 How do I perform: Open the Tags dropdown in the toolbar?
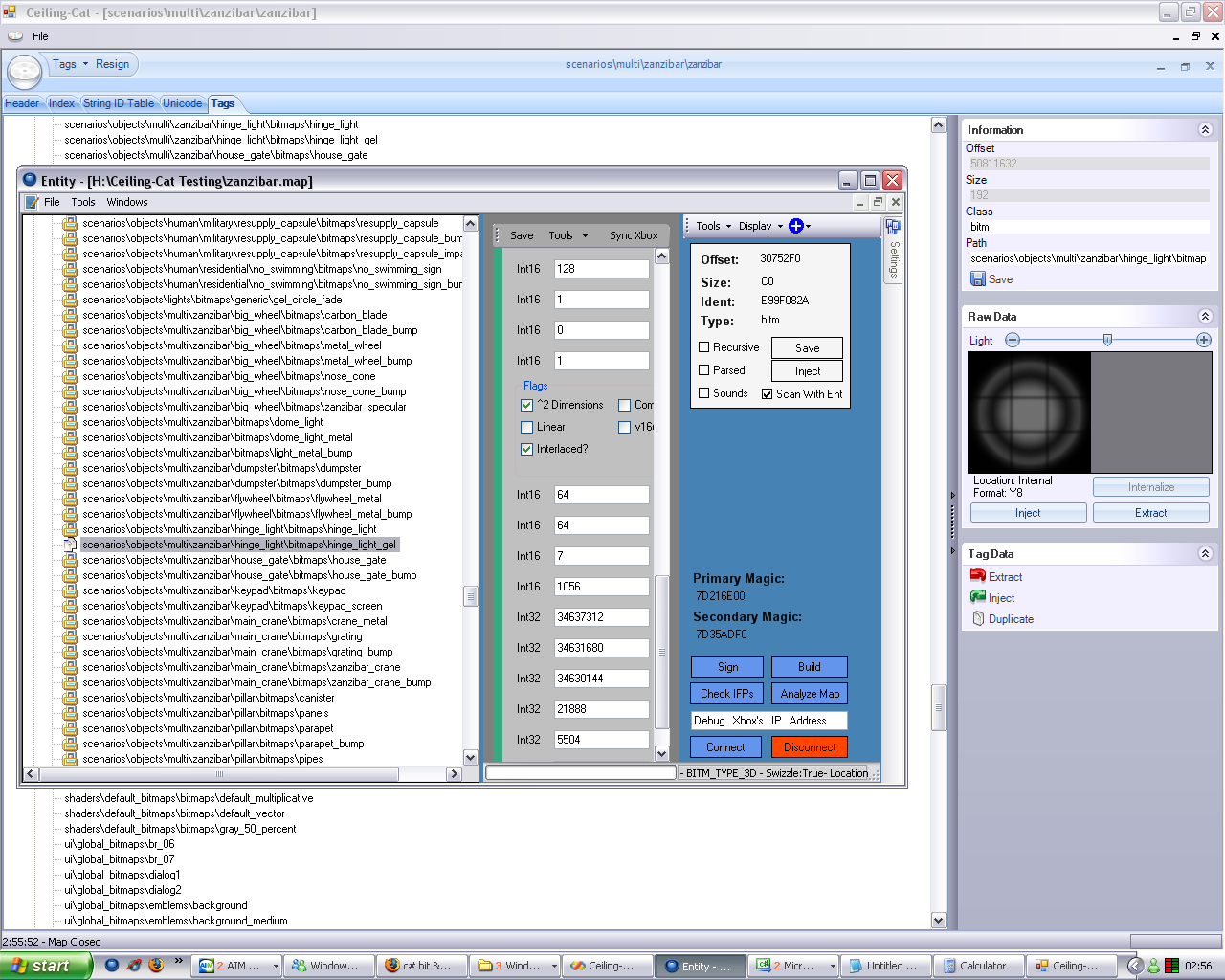(70, 64)
